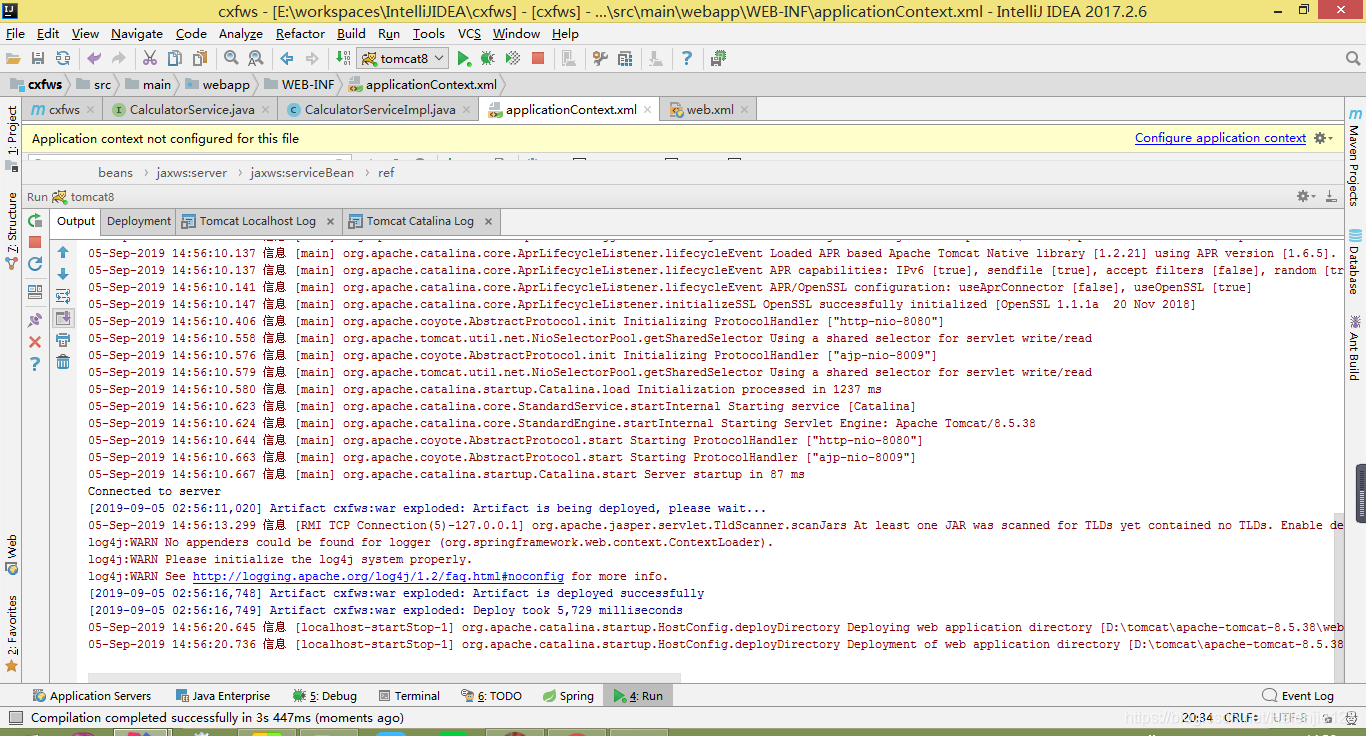Hide the Run panel with the hide icon
The width and height of the screenshot is (1366, 736).
pos(1330,197)
